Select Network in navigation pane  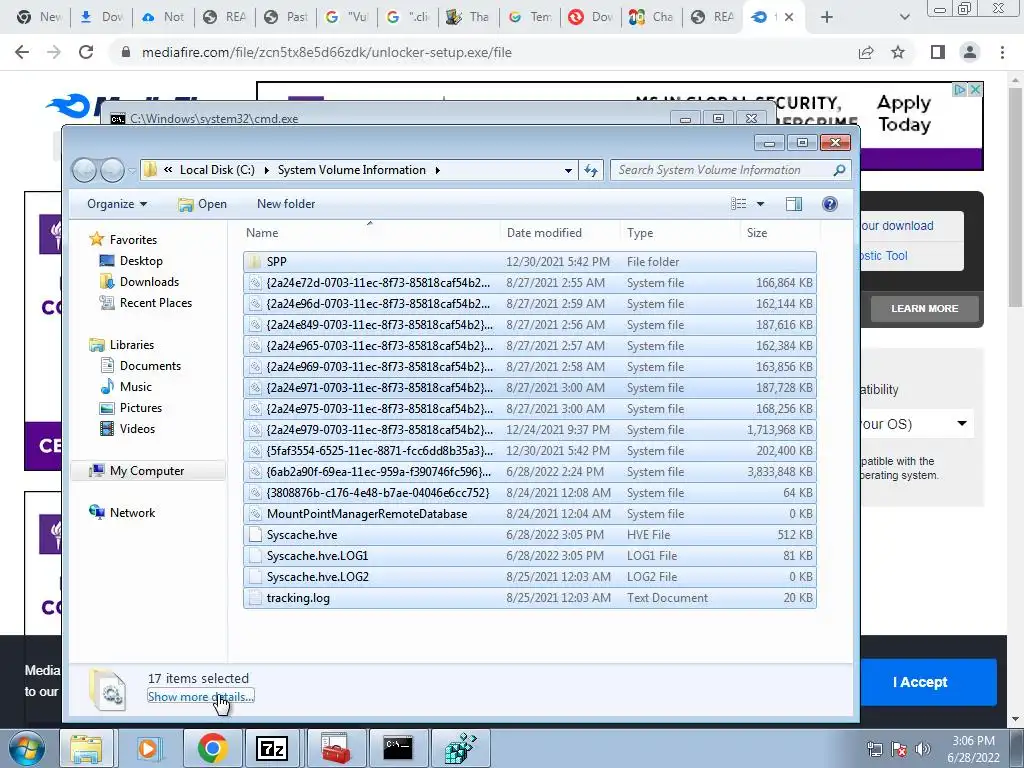pyautogui.click(x=133, y=513)
